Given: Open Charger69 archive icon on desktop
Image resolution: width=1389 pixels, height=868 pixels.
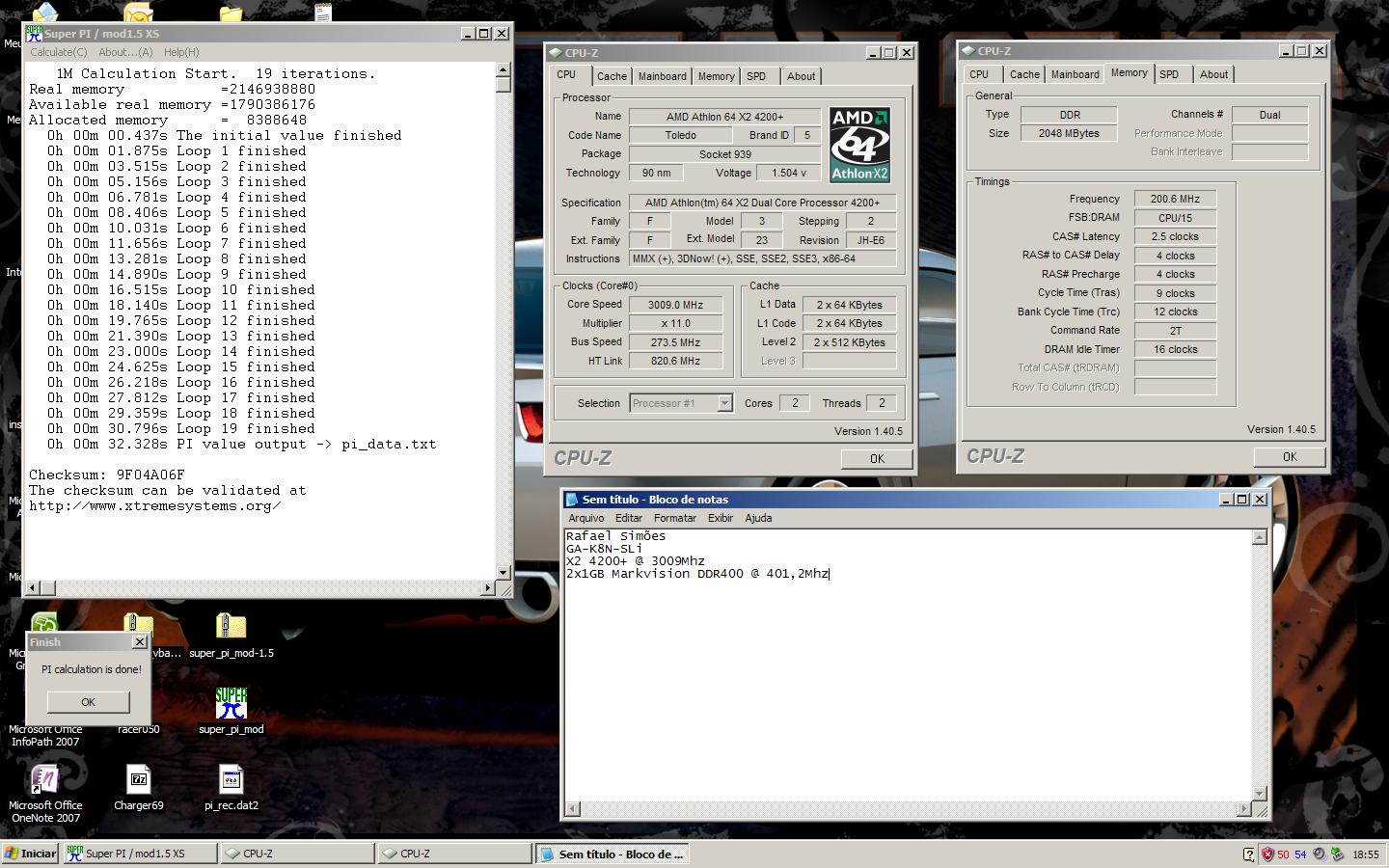Looking at the screenshot, I should tap(139, 779).
